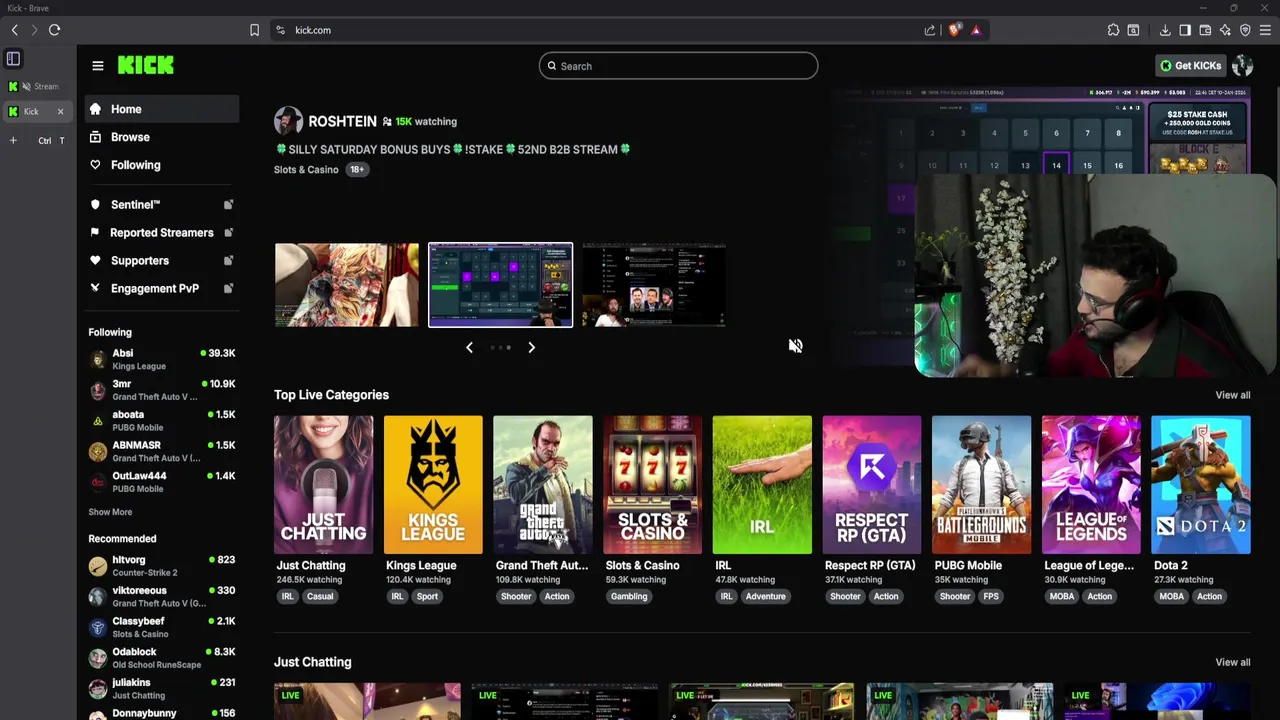
Task: Open Brave VPN shield icon
Action: coord(1245,30)
